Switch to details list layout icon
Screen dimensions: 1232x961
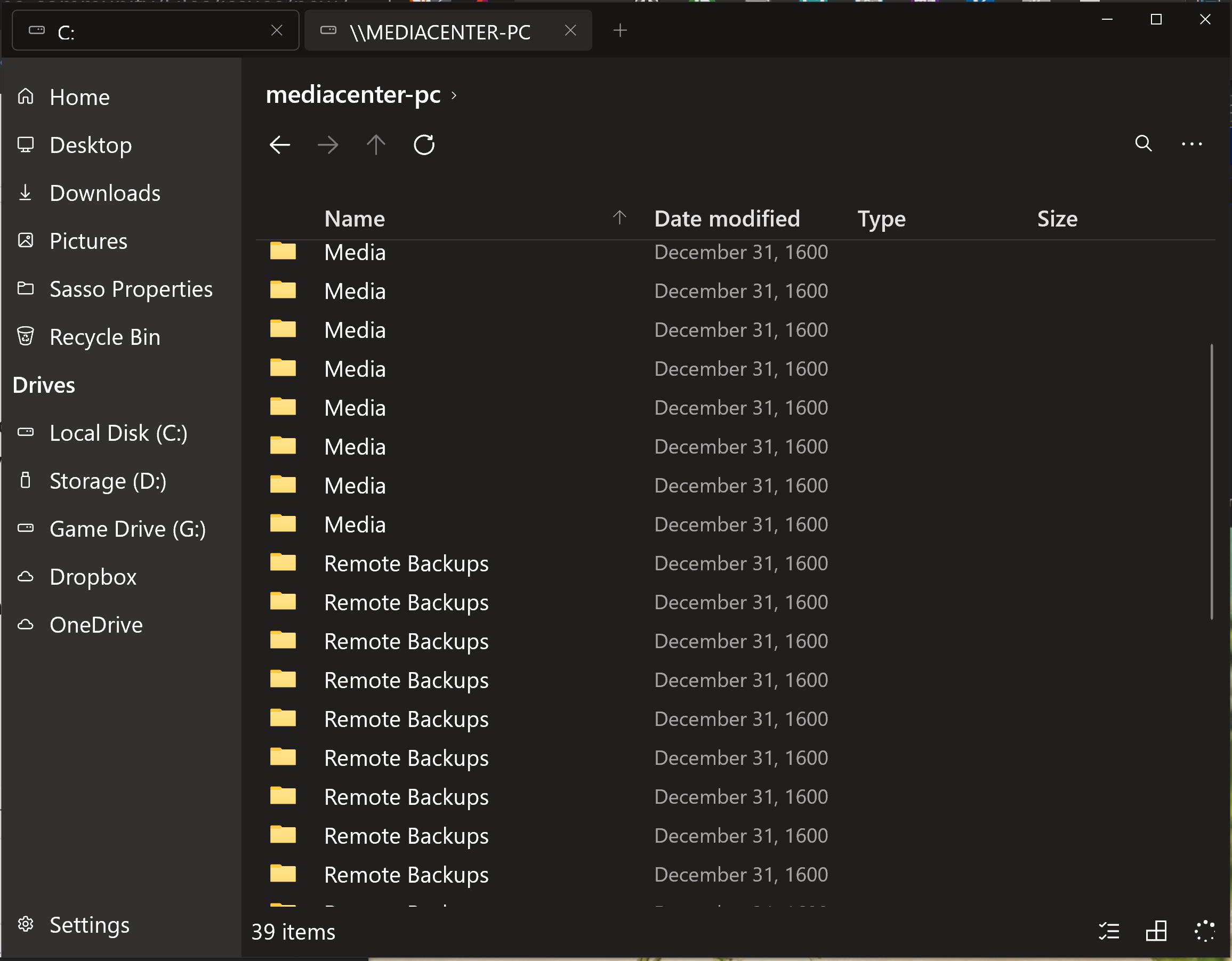pos(1109,931)
